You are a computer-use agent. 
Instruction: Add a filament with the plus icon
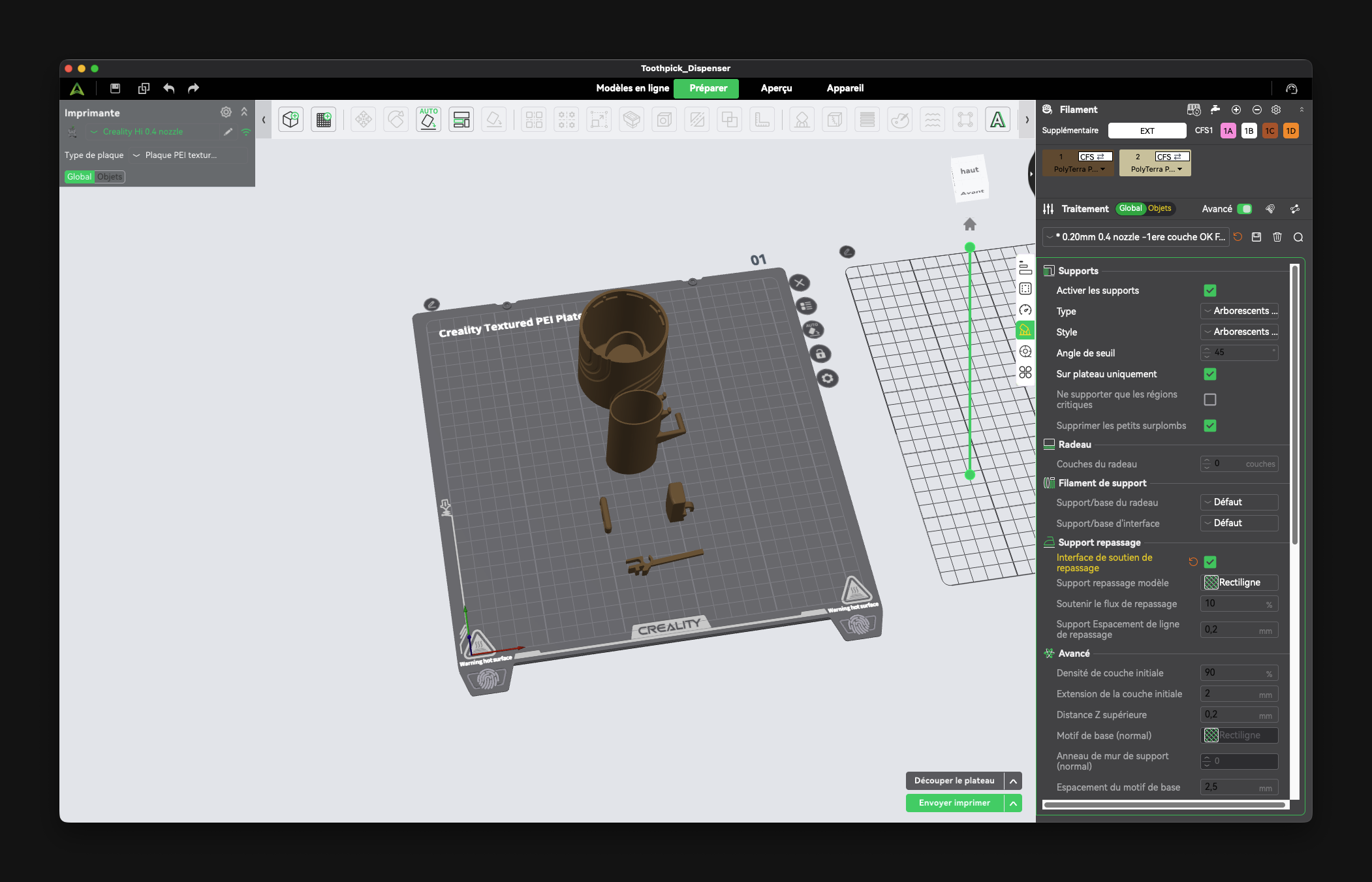(1236, 110)
